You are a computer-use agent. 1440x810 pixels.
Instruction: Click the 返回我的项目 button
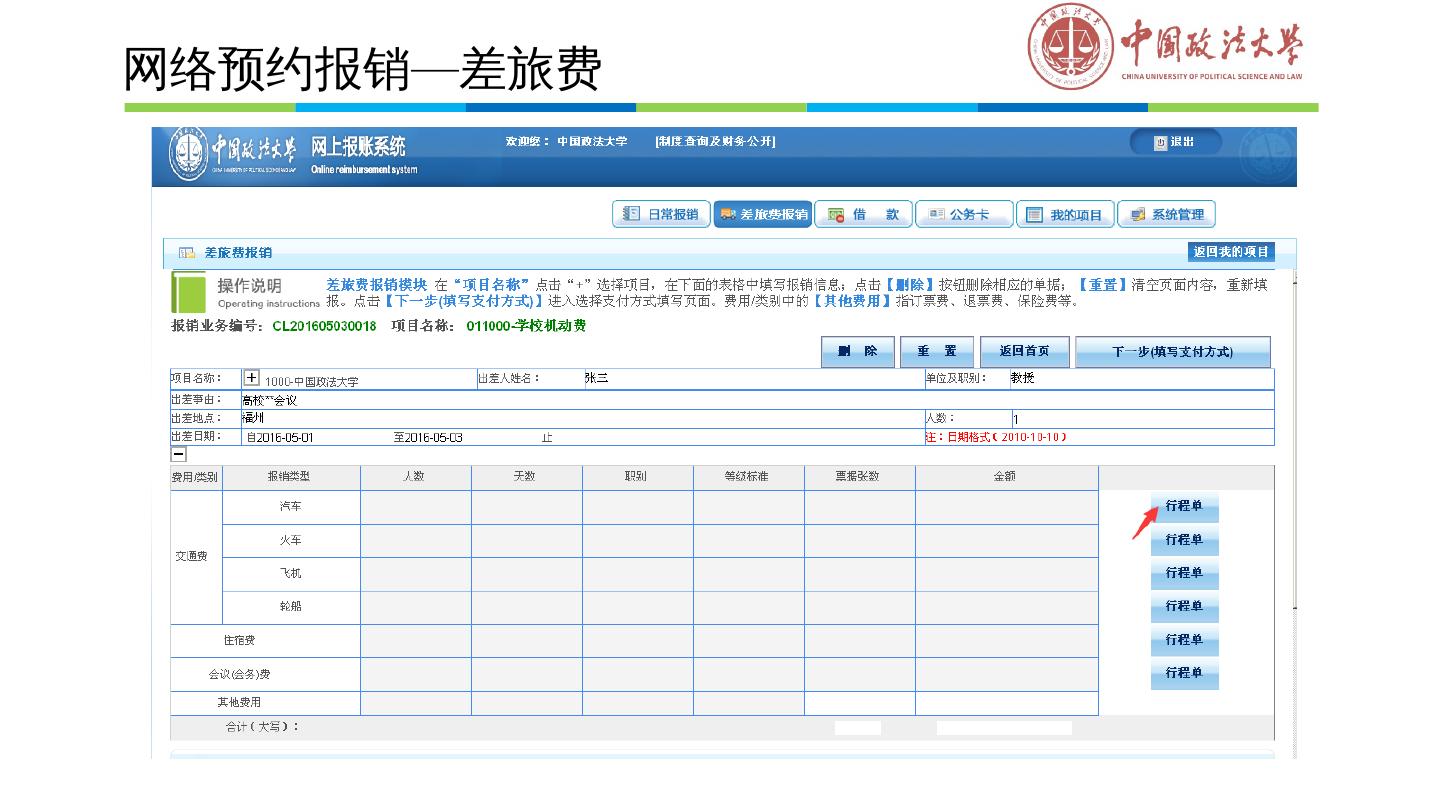pyautogui.click(x=1231, y=252)
